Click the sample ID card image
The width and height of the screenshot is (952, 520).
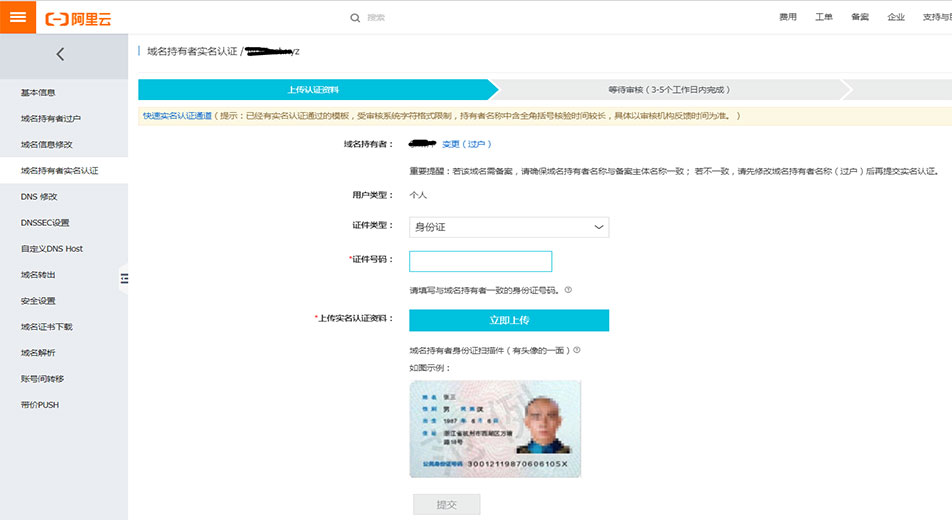coord(495,428)
